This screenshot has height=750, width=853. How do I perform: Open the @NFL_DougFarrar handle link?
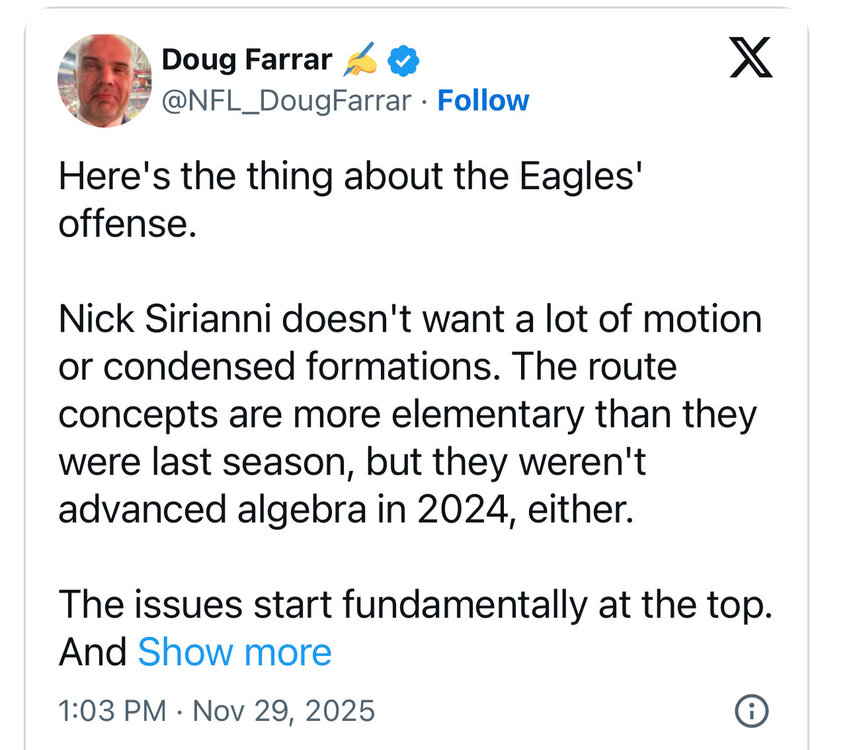point(284,101)
